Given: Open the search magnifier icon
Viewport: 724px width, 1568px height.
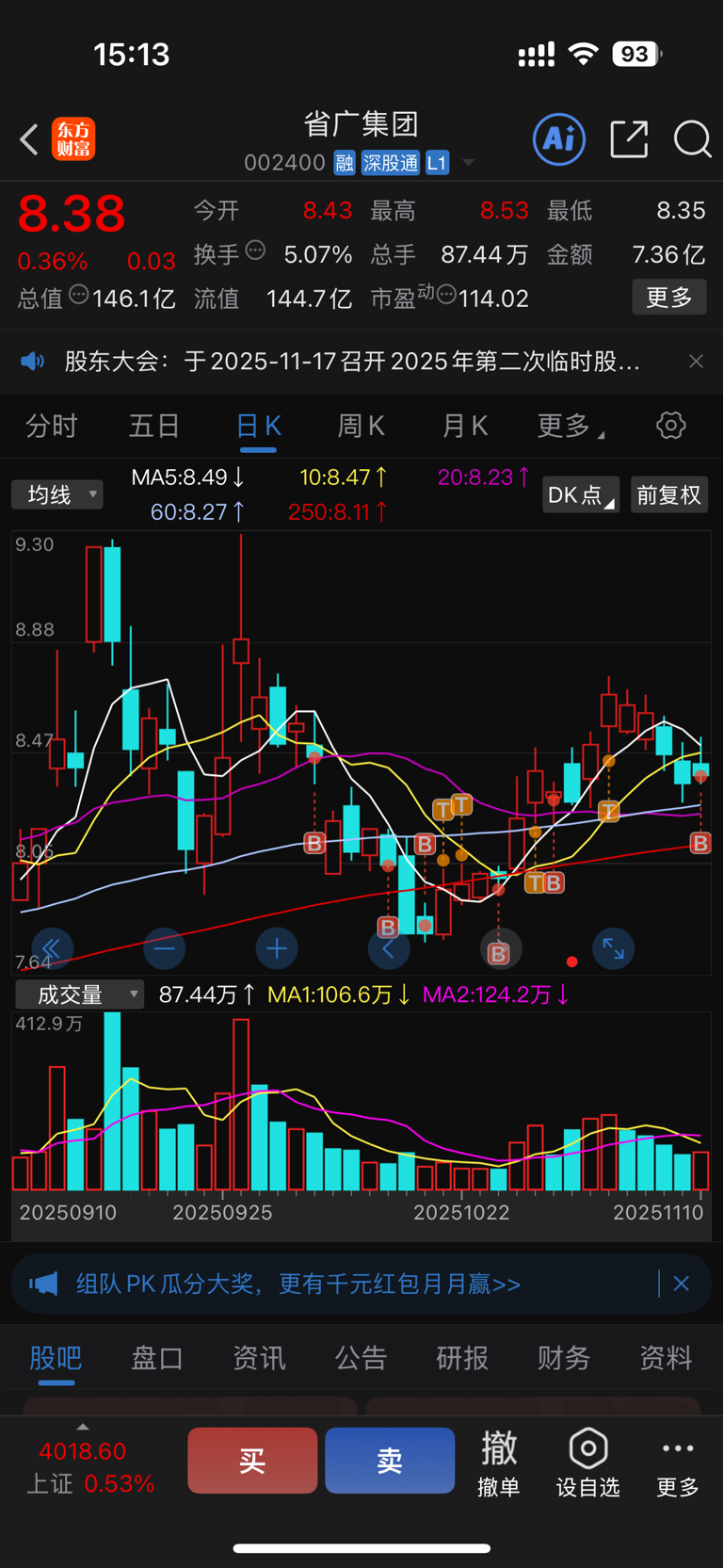Looking at the screenshot, I should click(x=692, y=139).
